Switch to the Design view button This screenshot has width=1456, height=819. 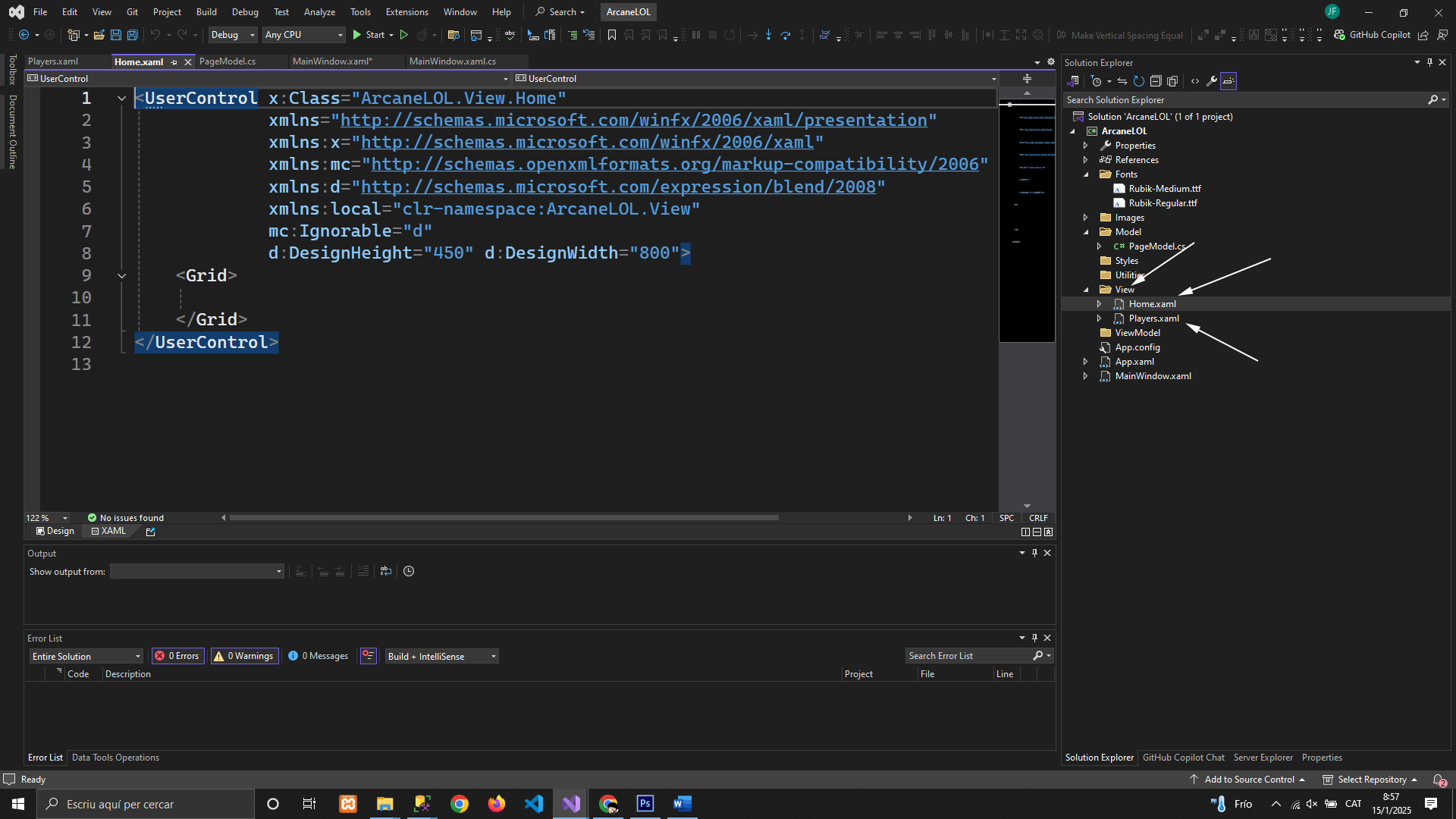(x=55, y=531)
